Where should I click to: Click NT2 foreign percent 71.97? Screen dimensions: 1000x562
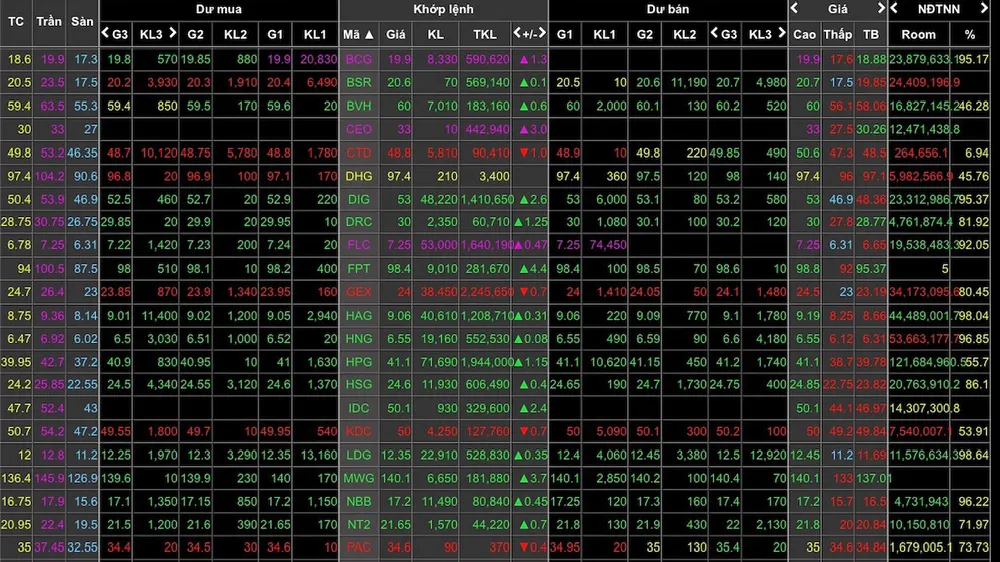973,524
